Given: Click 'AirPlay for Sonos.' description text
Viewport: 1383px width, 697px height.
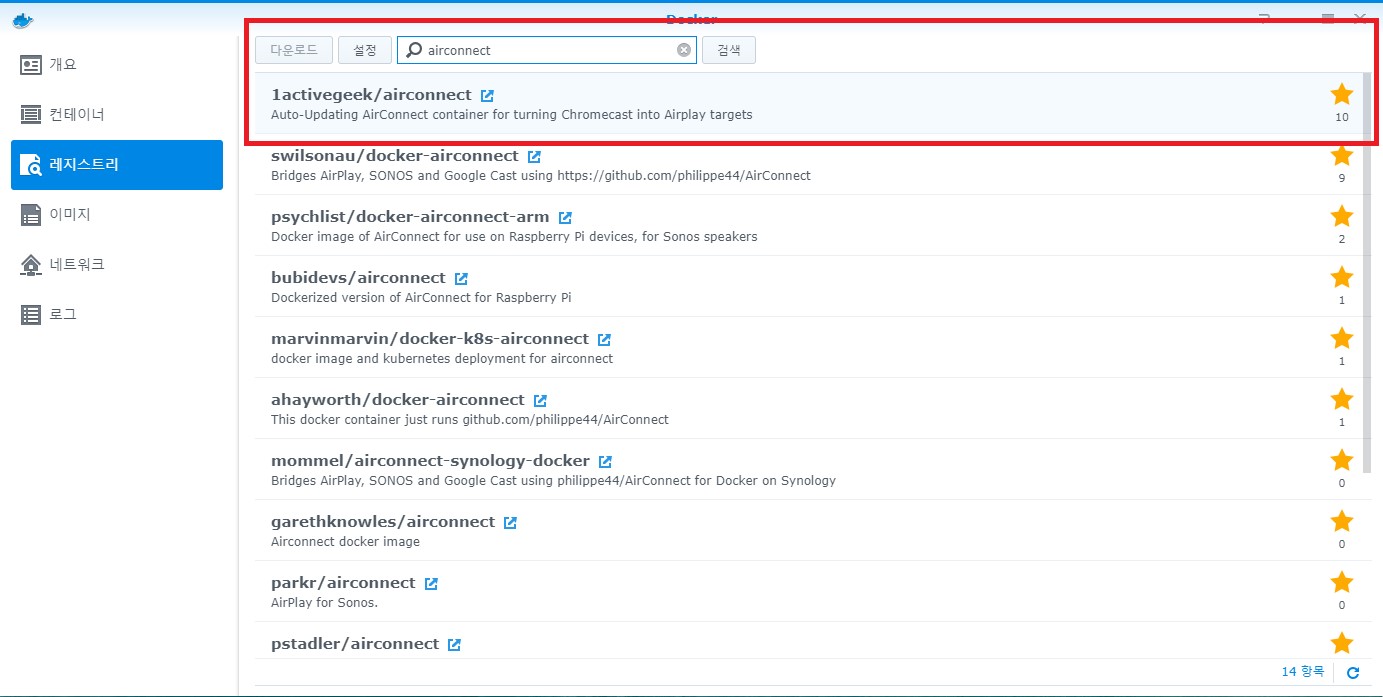Looking at the screenshot, I should pos(324,603).
